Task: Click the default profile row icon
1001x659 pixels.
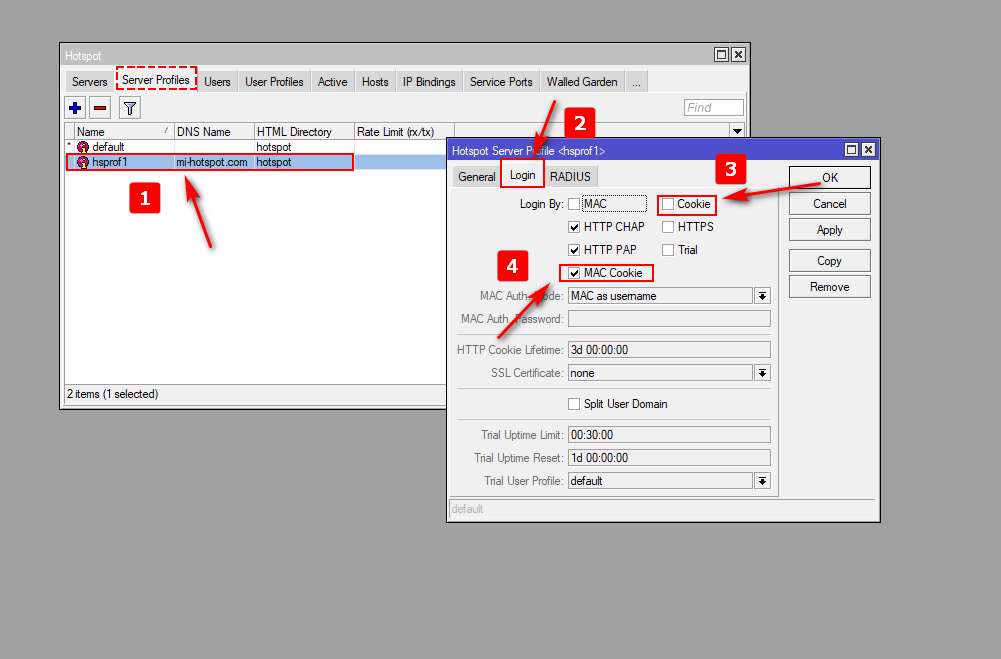Action: [83, 147]
